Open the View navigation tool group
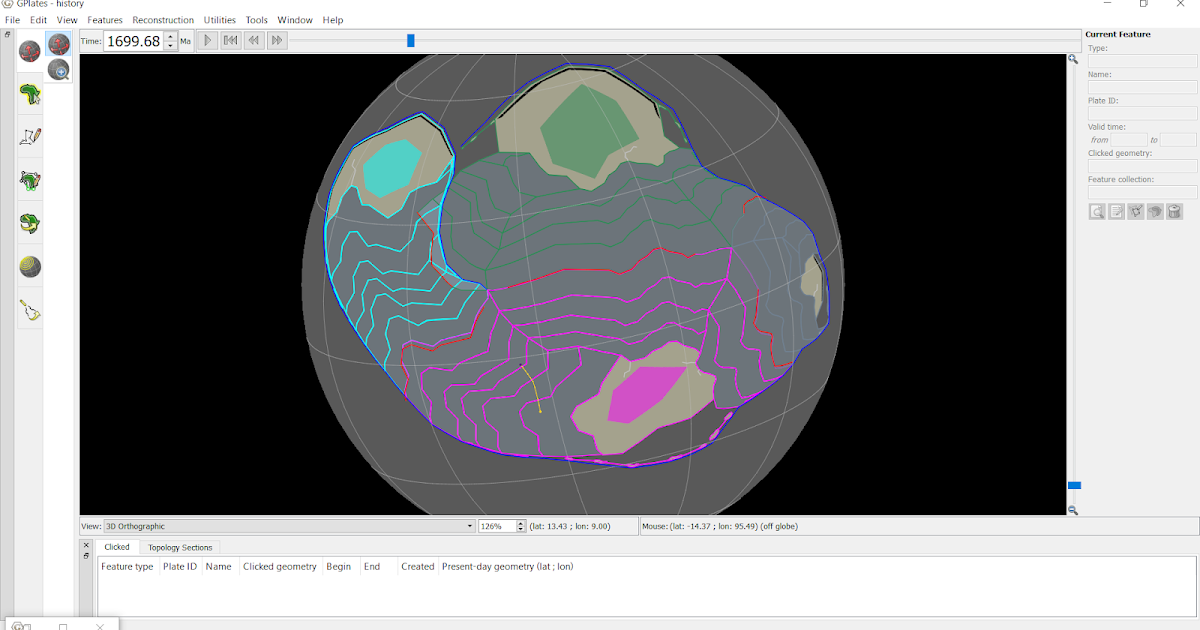The height and width of the screenshot is (630, 1200). point(30,50)
